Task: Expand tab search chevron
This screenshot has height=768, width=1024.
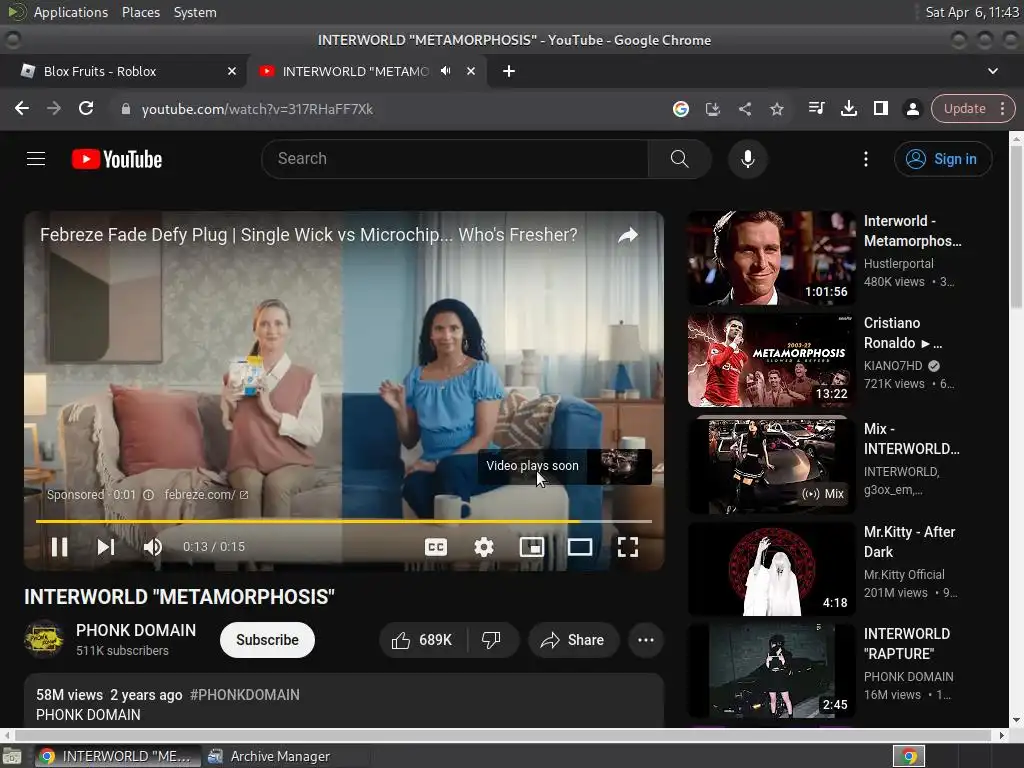Action: [x=993, y=71]
